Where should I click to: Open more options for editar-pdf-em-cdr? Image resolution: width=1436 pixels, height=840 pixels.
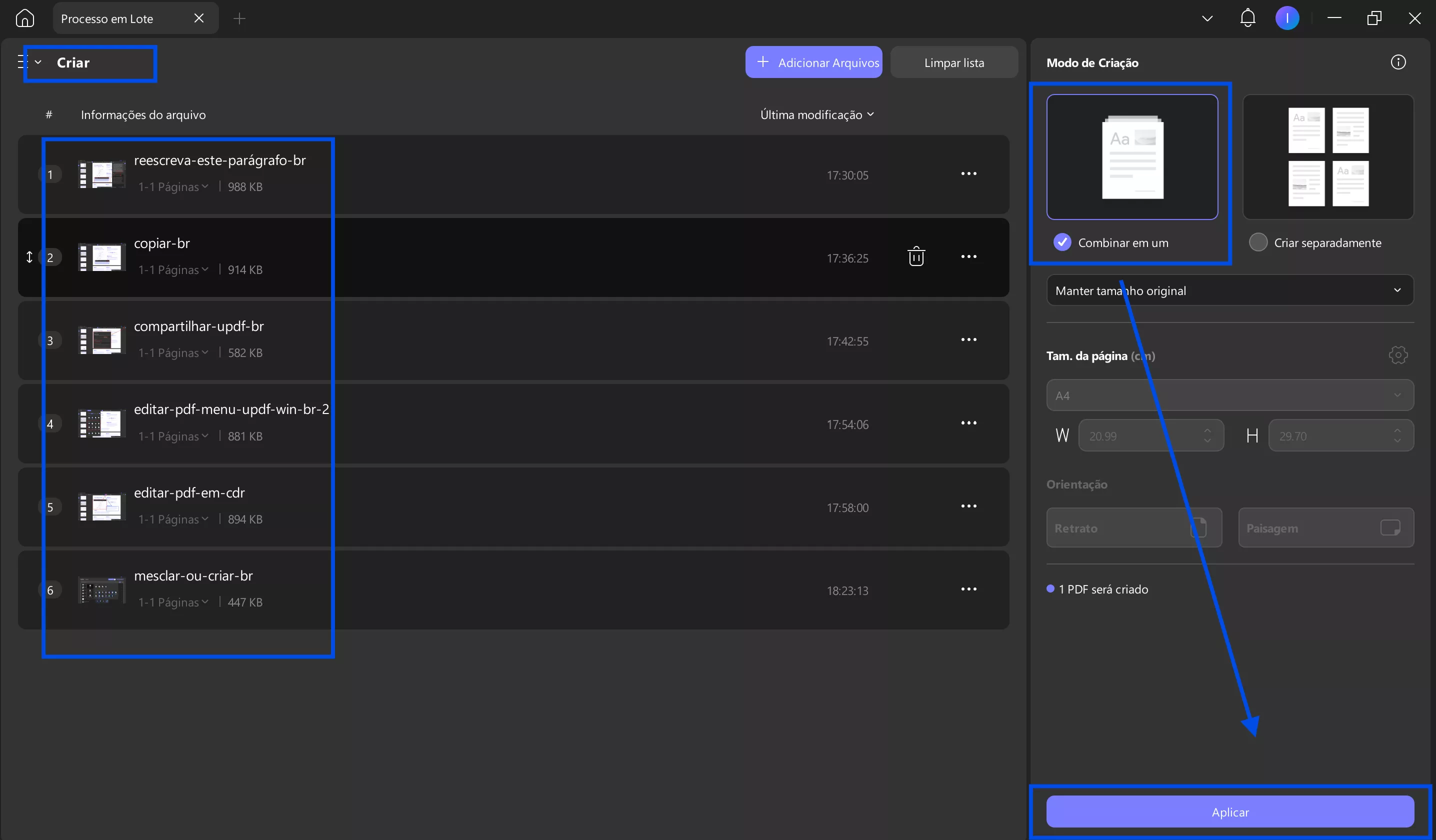[968, 506]
